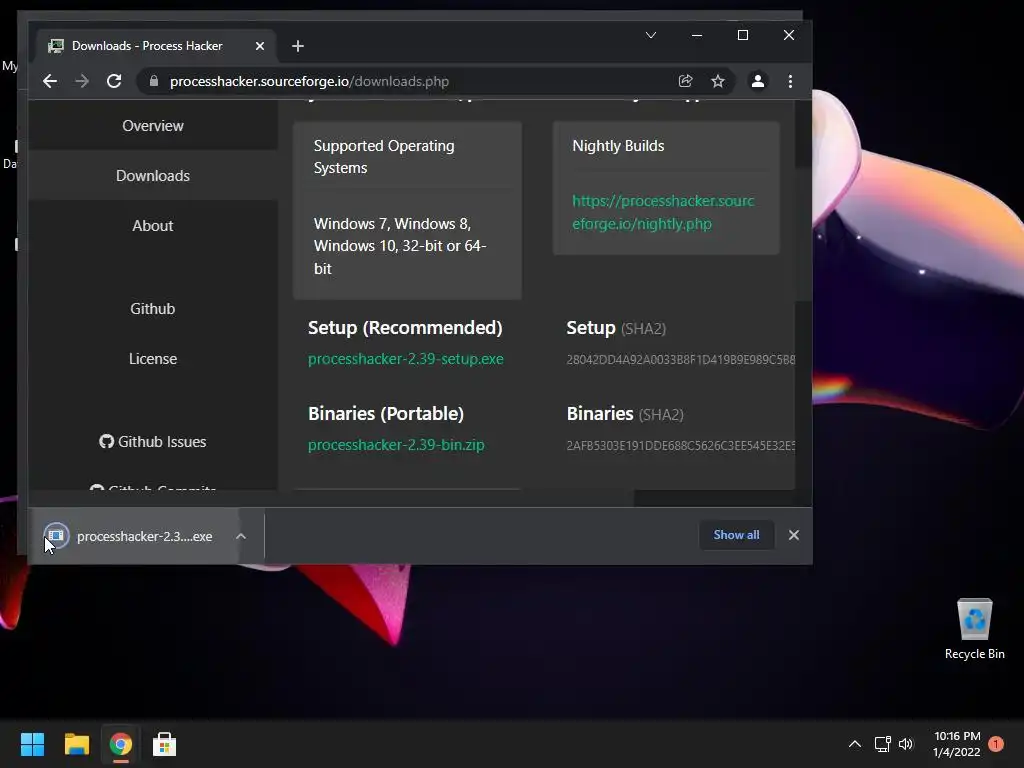Click the Binaries (Portable) heading
Image resolution: width=1024 pixels, height=768 pixels.
click(x=386, y=413)
